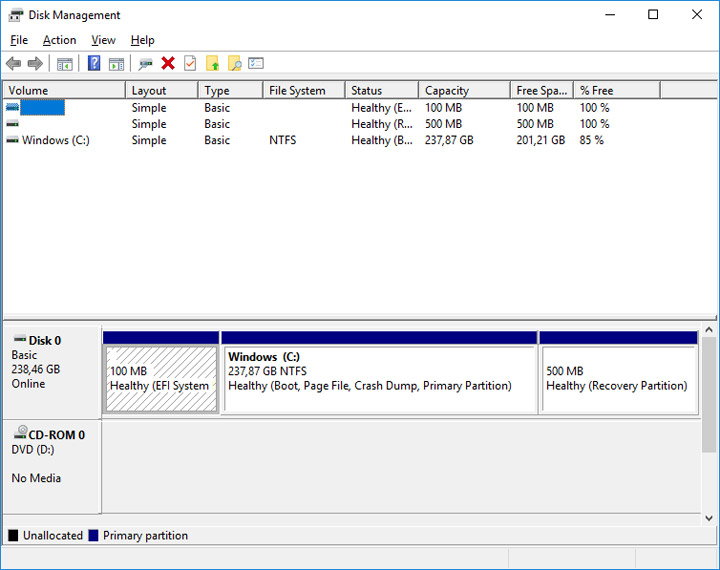Click the folder with green arrow icon

click(x=213, y=64)
